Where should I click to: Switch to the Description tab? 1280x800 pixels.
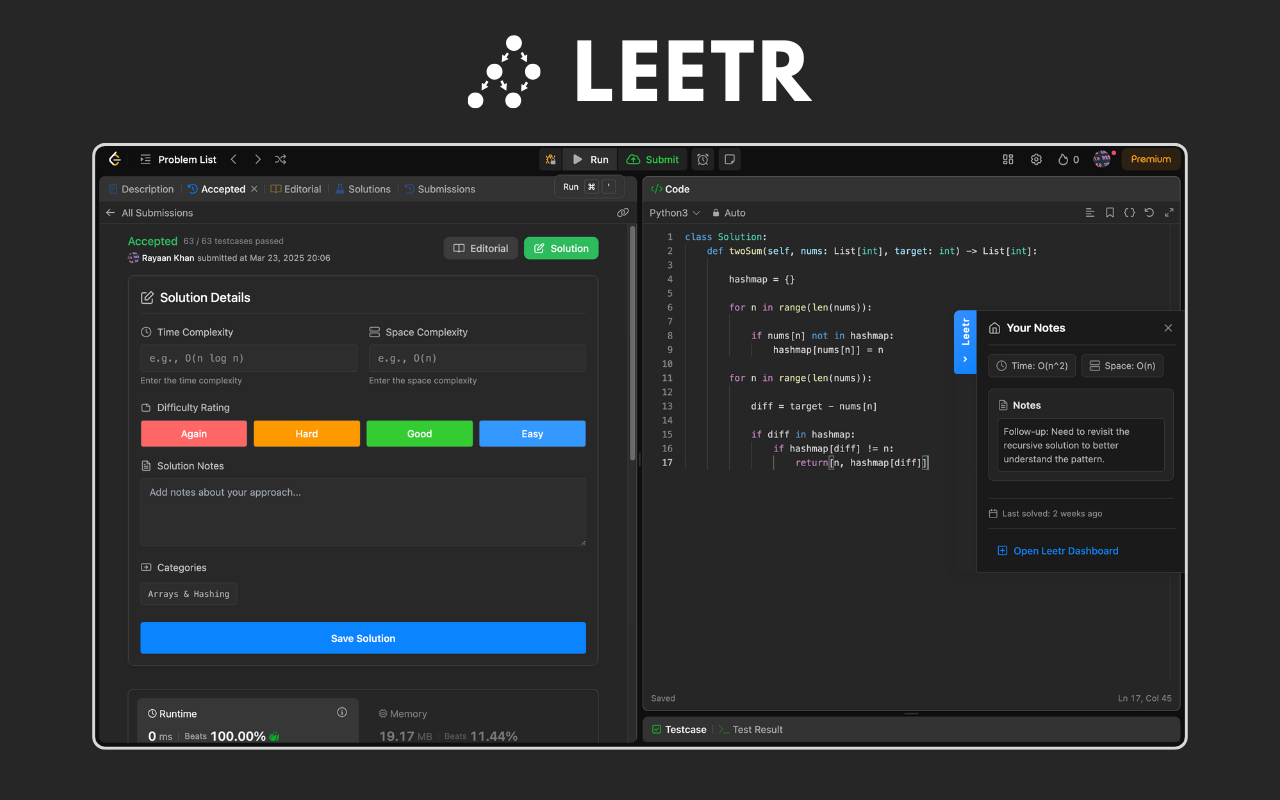(141, 189)
